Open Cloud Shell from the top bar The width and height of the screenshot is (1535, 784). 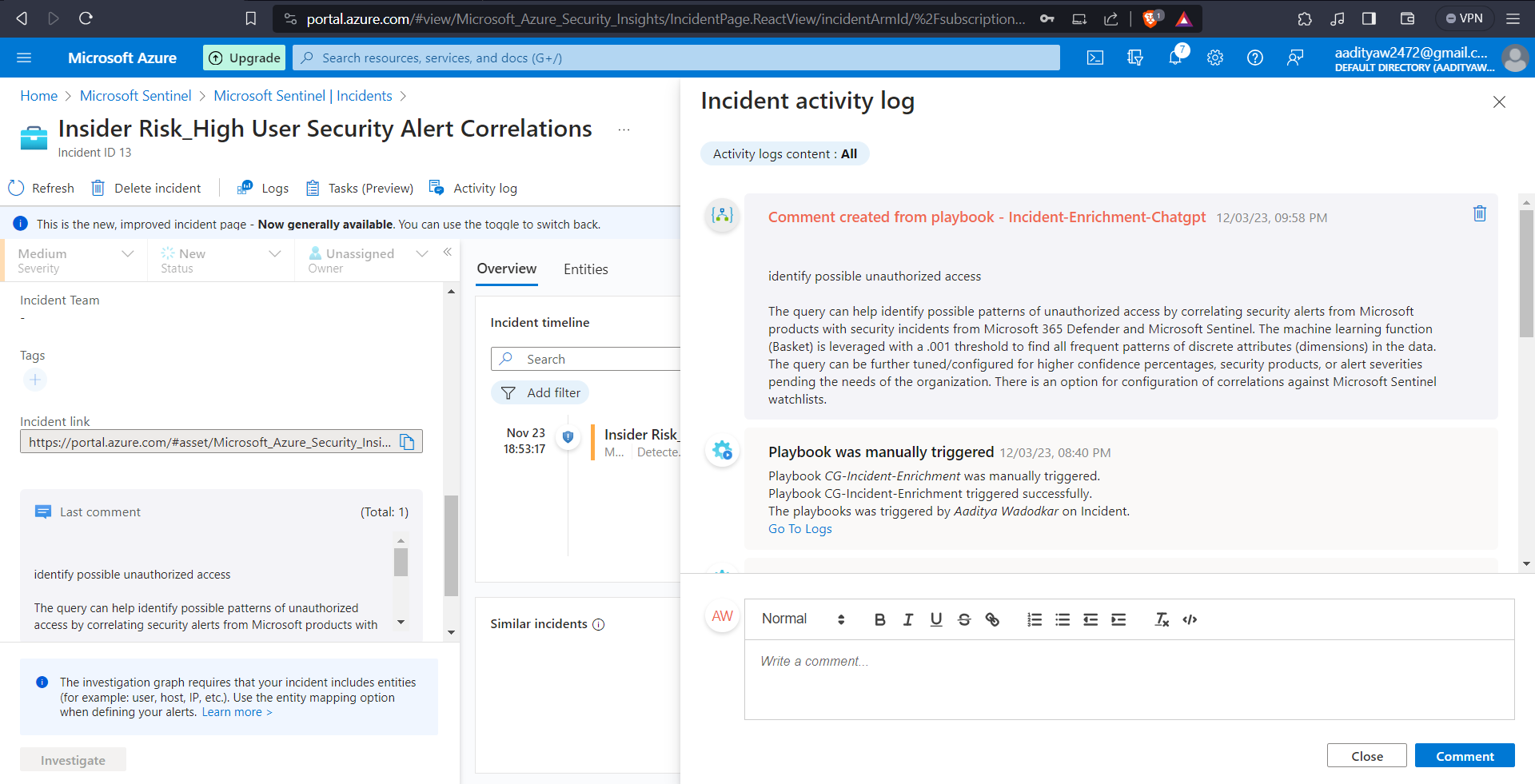pos(1095,58)
